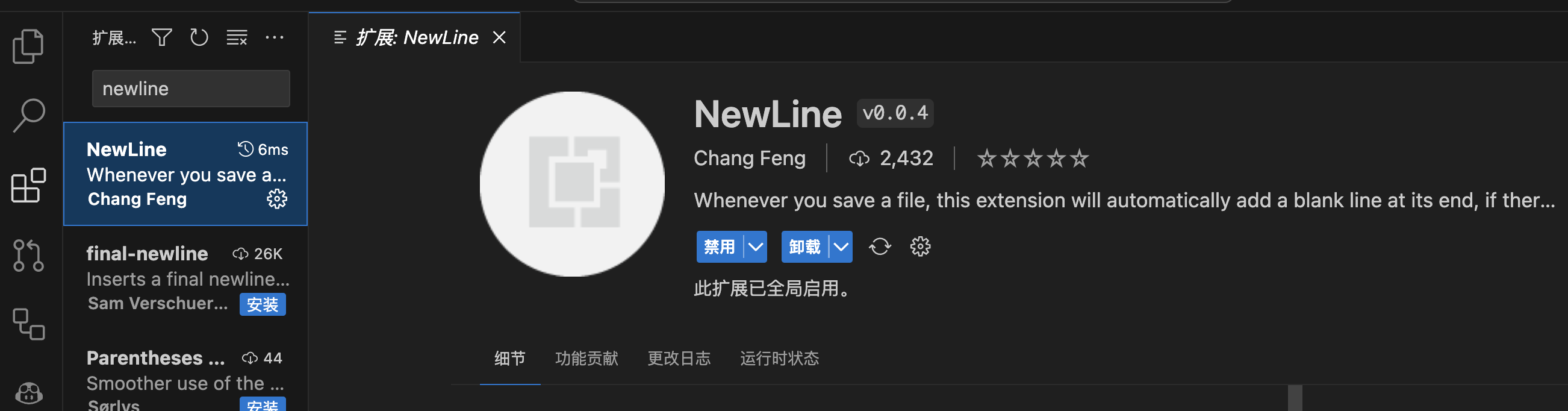1568x411 pixels.
Task: Click NewLine manage gear in list
Action: coord(277,199)
